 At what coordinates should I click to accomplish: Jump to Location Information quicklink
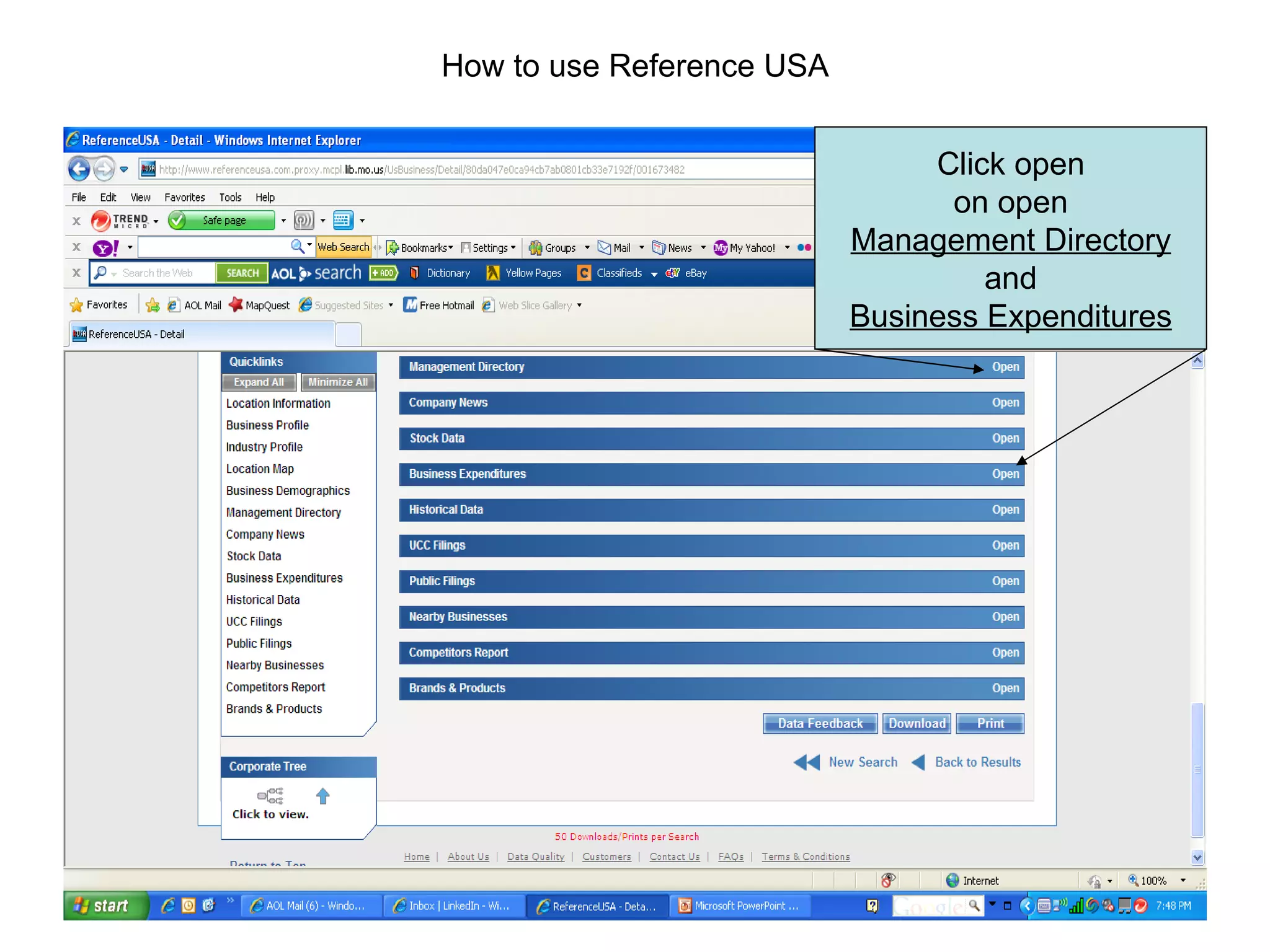coord(278,403)
